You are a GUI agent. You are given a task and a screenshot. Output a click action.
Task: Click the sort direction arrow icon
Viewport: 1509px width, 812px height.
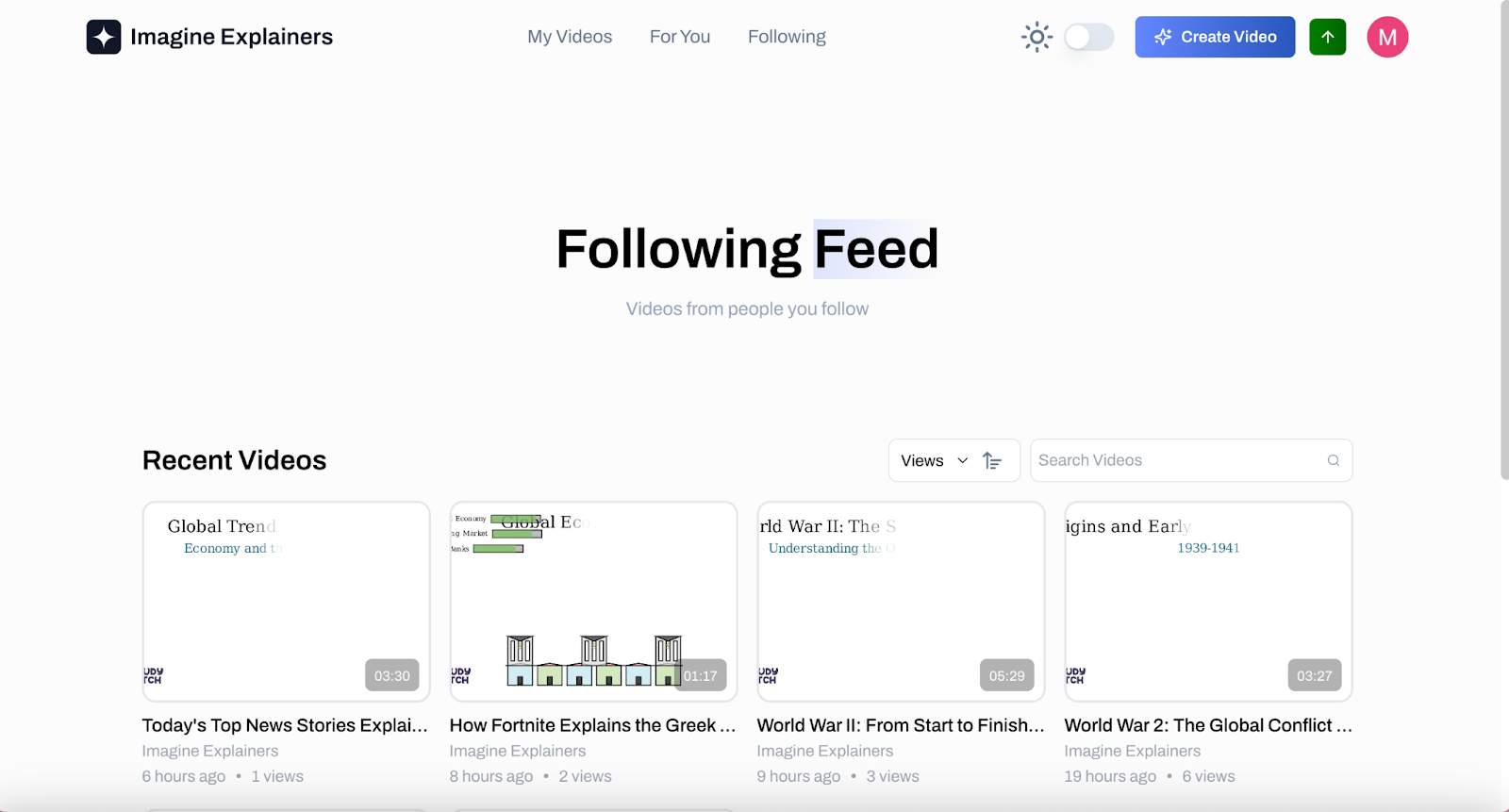[991, 460]
